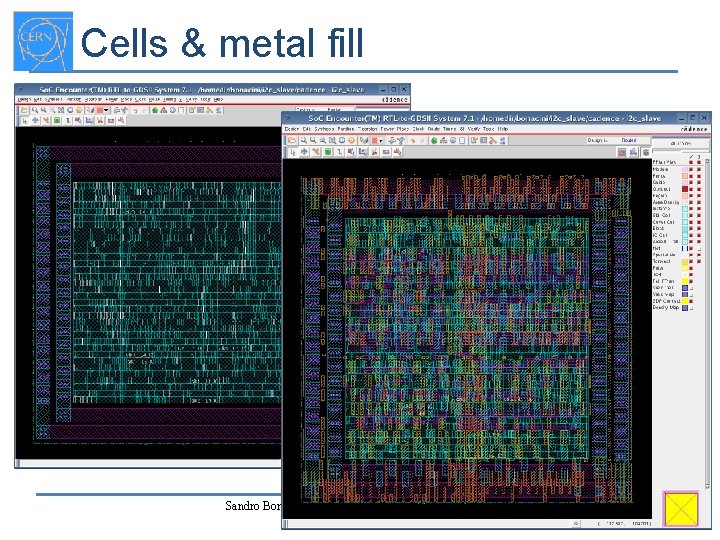Click the blank page icon in front window toolbar
Viewport: 720px width, 540px height.
[x=462, y=141]
